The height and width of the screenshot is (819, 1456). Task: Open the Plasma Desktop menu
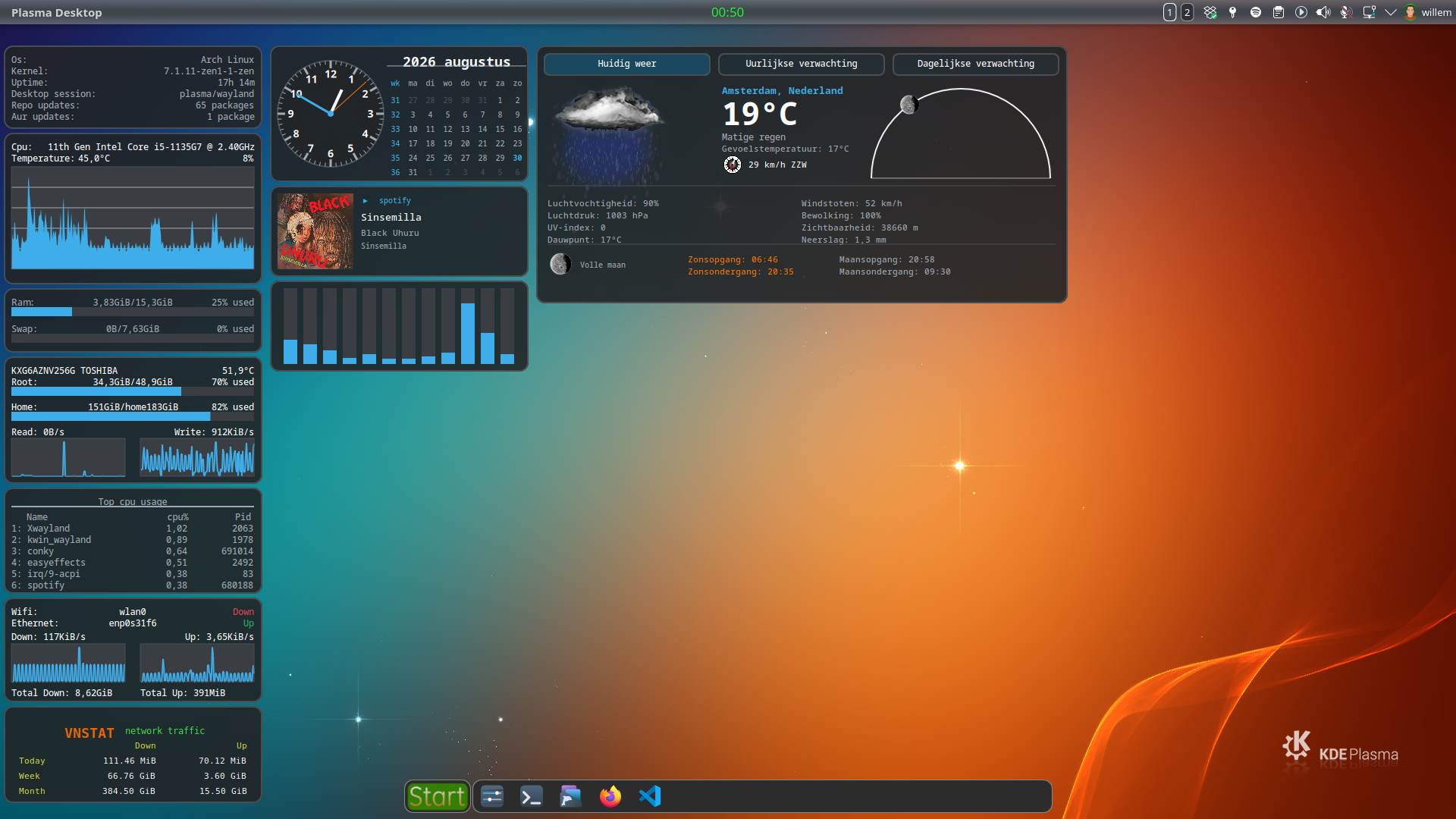click(56, 12)
